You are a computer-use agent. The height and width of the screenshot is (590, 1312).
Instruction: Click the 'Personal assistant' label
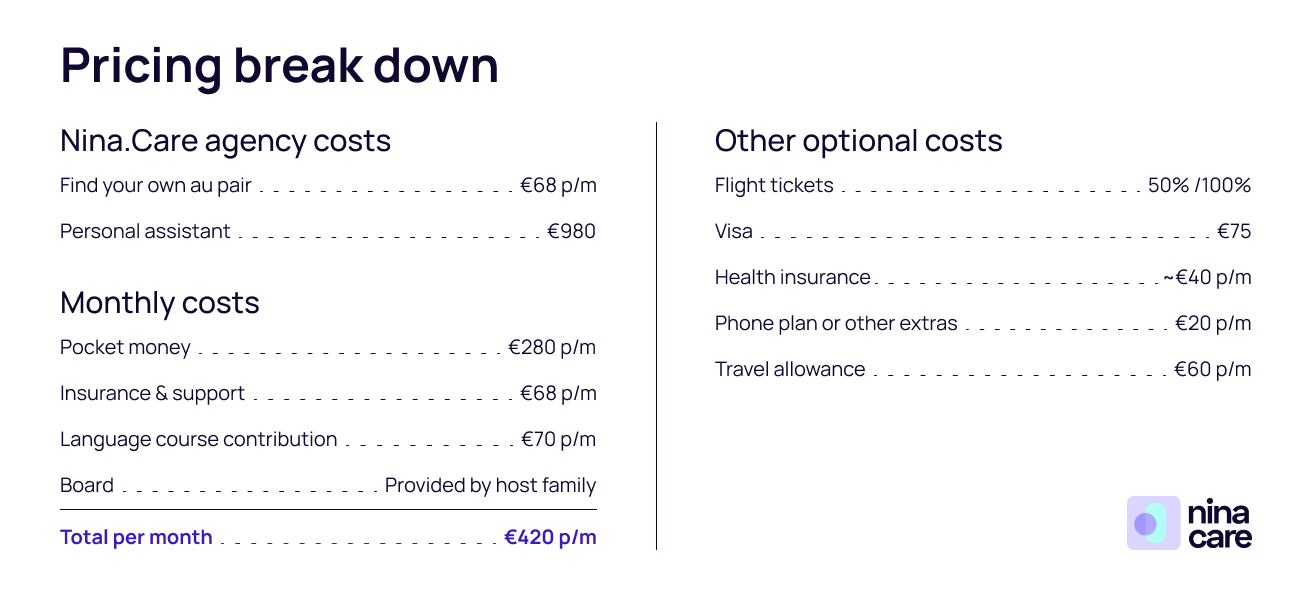[145, 232]
